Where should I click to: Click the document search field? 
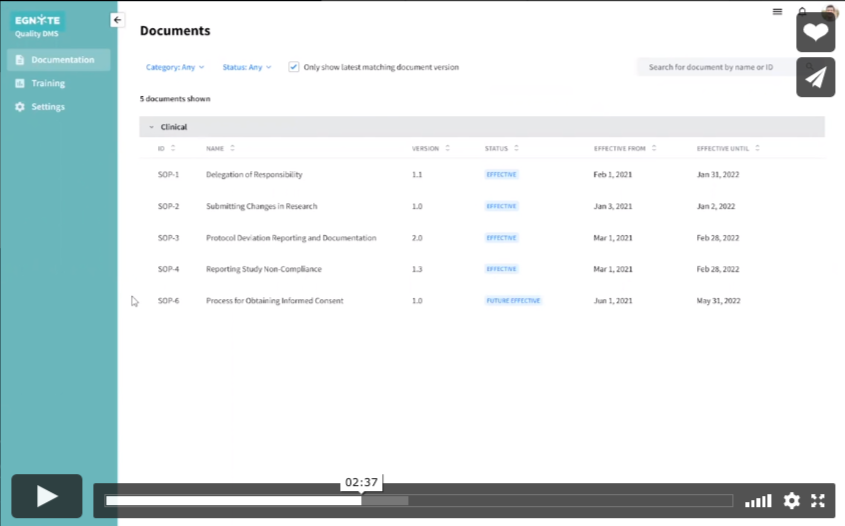pos(715,67)
